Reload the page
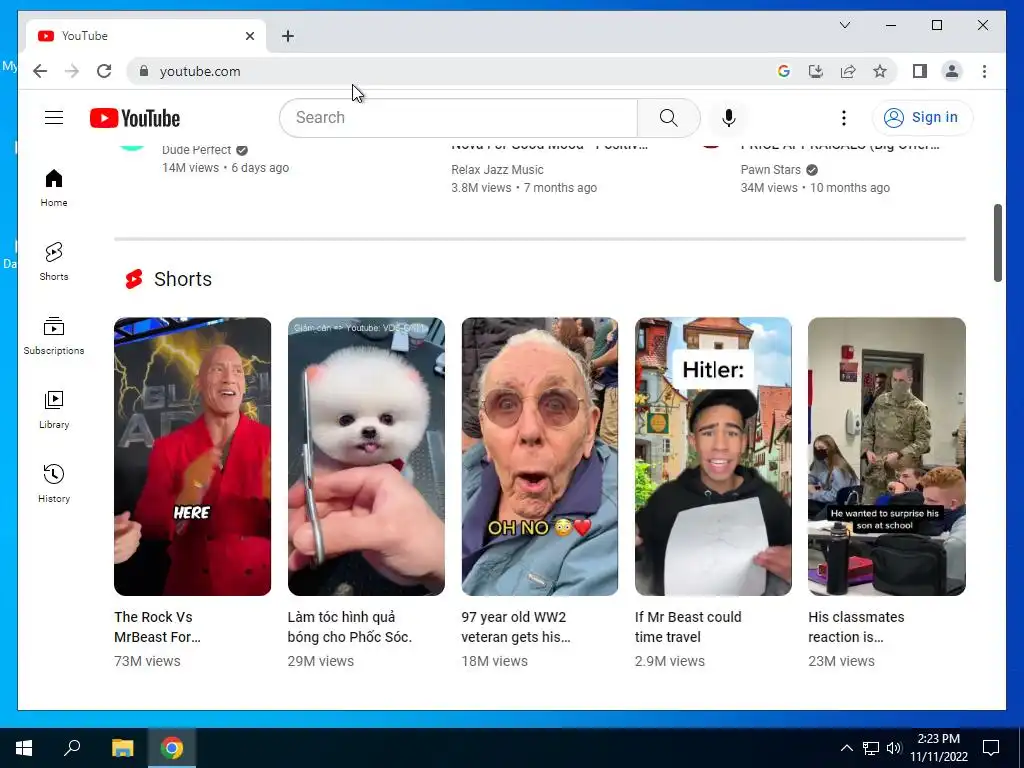 (x=104, y=71)
